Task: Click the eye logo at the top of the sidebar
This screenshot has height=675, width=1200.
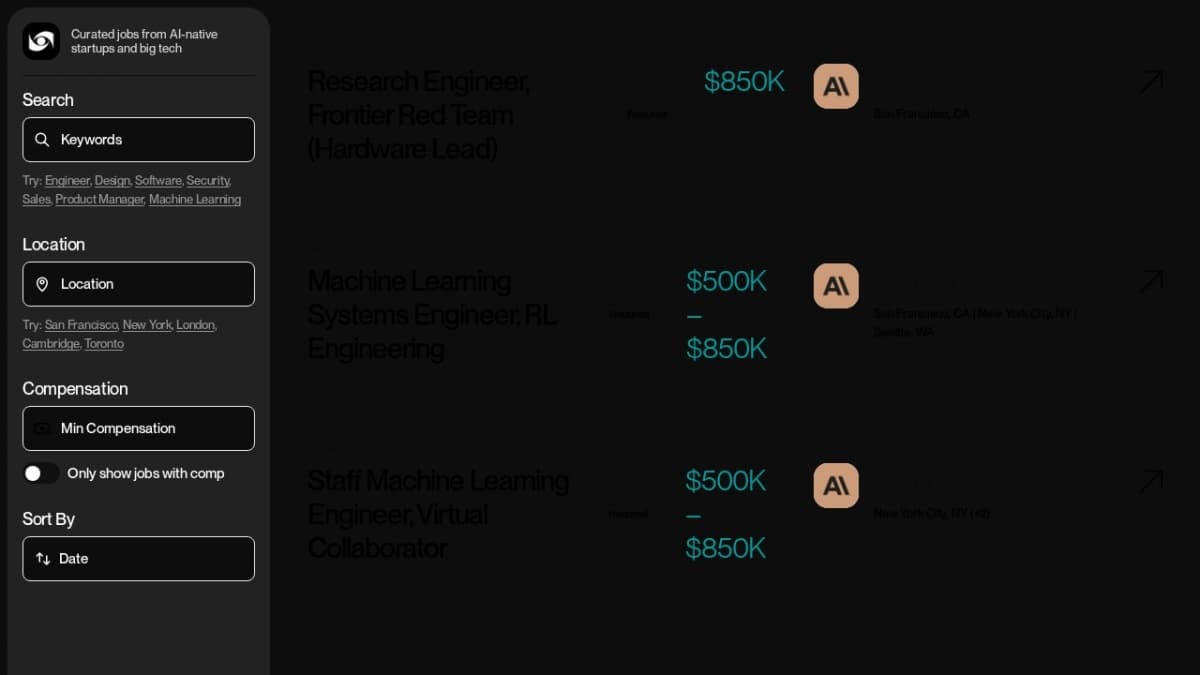Action: [40, 41]
